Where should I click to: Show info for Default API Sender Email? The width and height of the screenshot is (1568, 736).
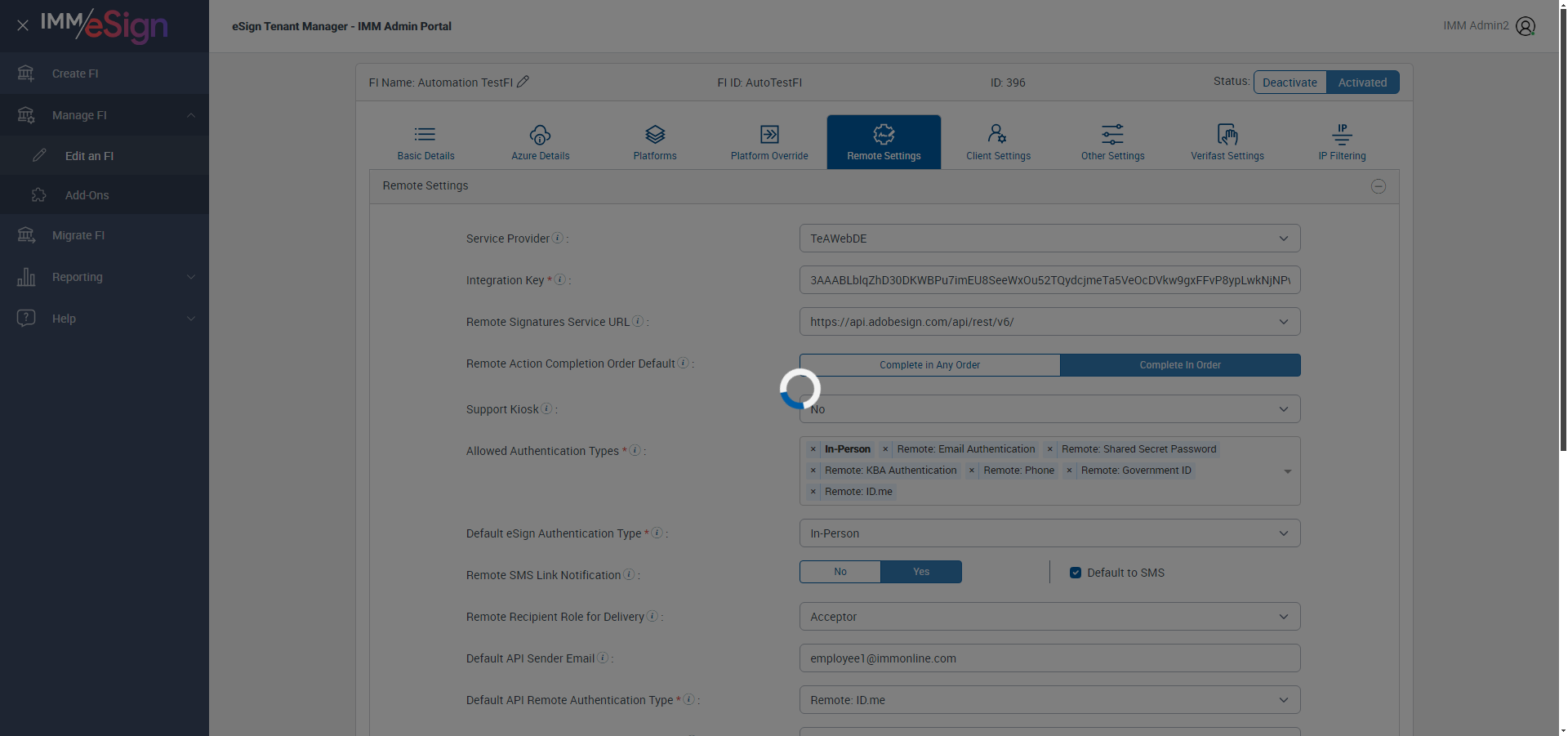(x=603, y=658)
